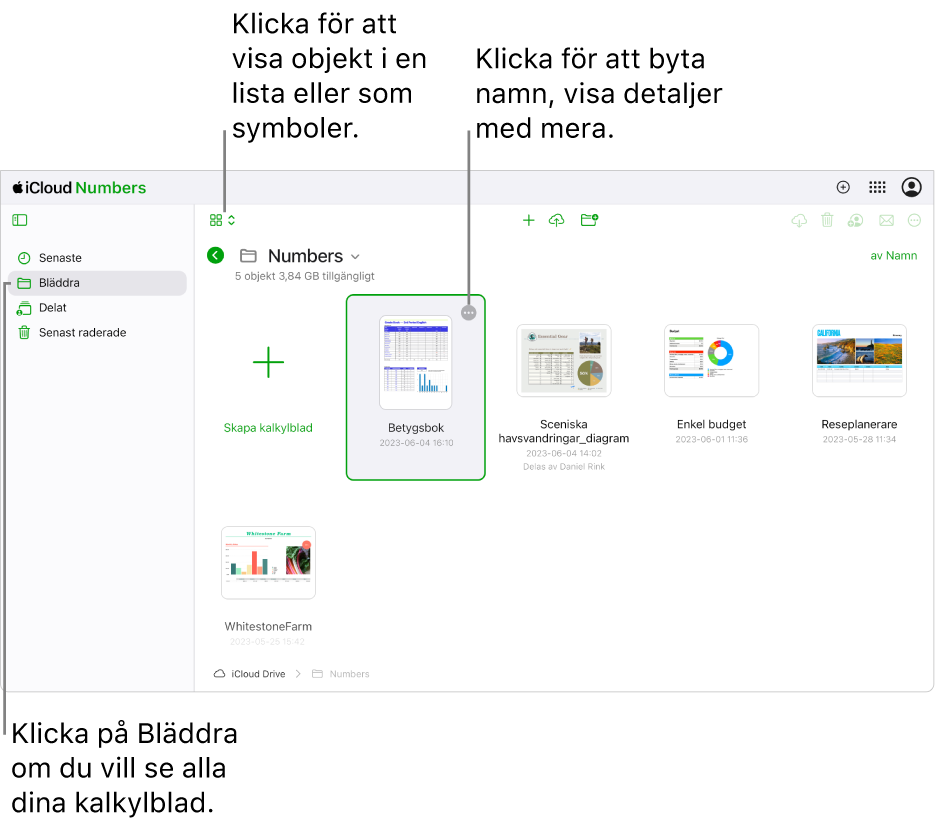
Task: Go back using the green arrow
Action: point(215,255)
